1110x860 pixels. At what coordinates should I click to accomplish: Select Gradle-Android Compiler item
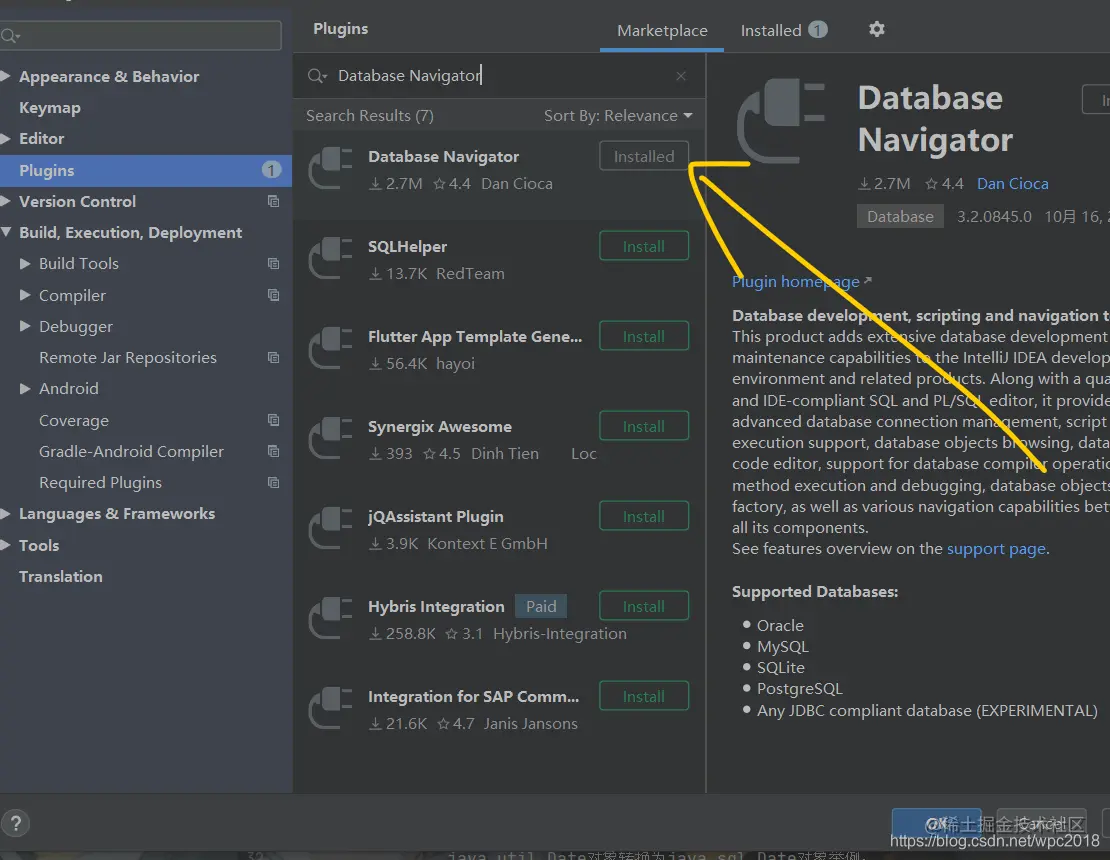click(x=131, y=452)
